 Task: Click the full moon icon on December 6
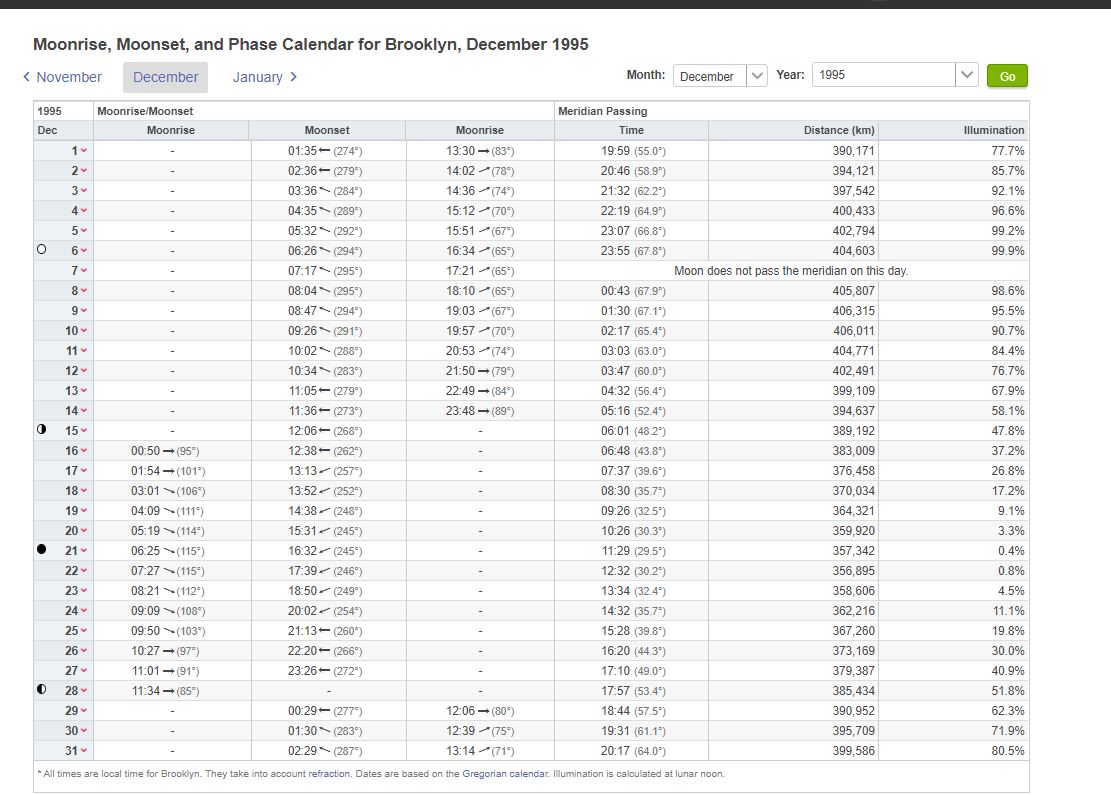coord(42,249)
